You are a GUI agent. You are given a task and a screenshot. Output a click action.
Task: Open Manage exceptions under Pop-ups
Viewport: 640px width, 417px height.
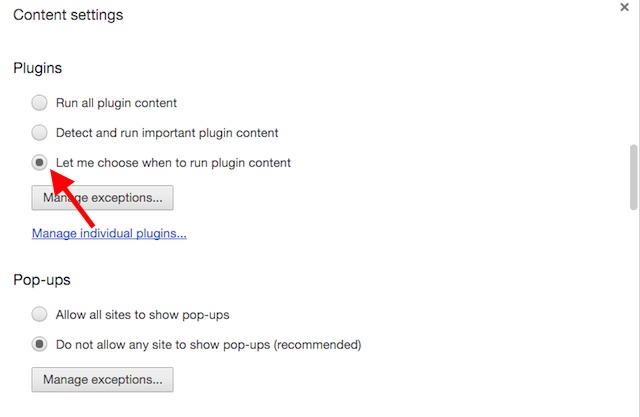tap(103, 380)
